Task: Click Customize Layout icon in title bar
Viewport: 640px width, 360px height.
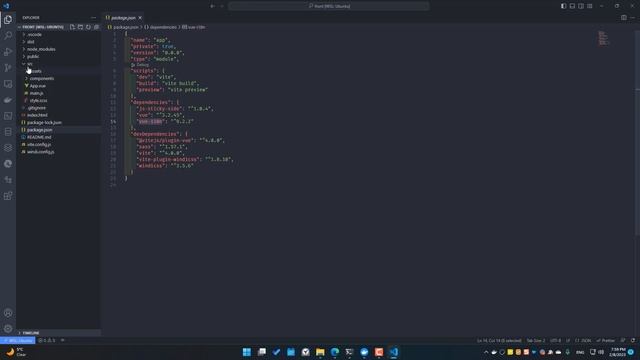Action: pos(590,6)
